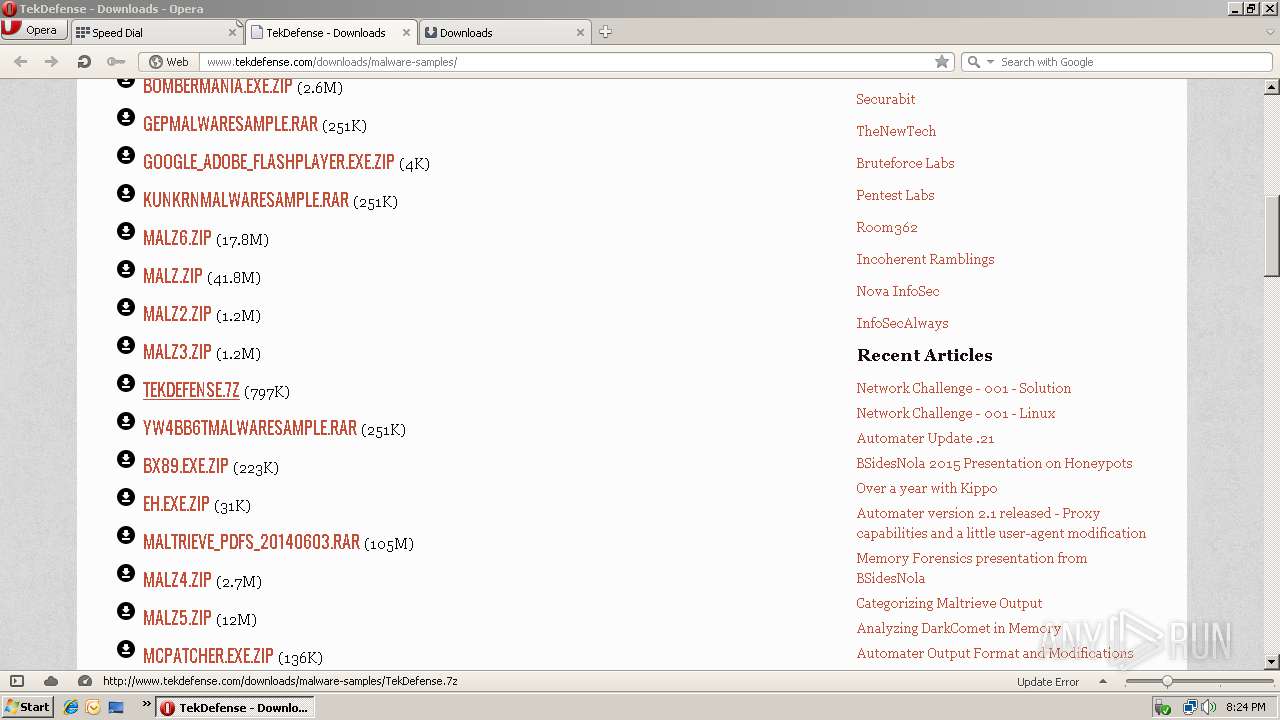Close the Speed Dial tab
Image resolution: width=1280 pixels, height=720 pixels.
click(x=232, y=32)
